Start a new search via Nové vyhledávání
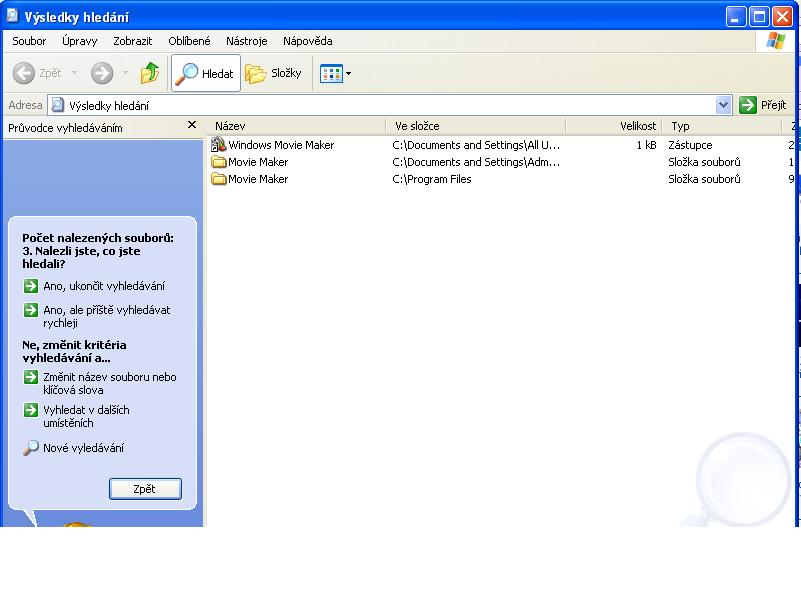Image resolution: width=801 pixels, height=600 pixels. pyautogui.click(x=83, y=448)
